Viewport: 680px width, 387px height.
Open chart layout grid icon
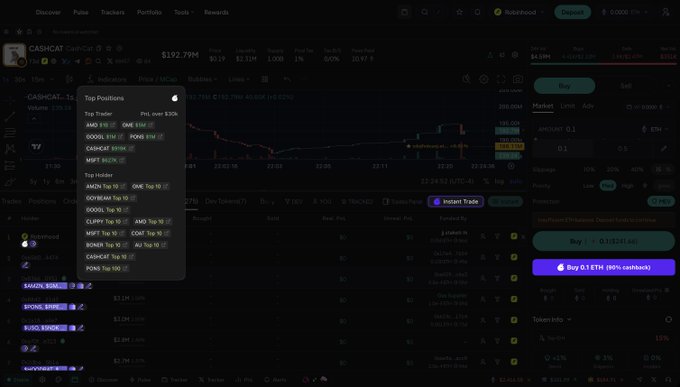(265, 79)
